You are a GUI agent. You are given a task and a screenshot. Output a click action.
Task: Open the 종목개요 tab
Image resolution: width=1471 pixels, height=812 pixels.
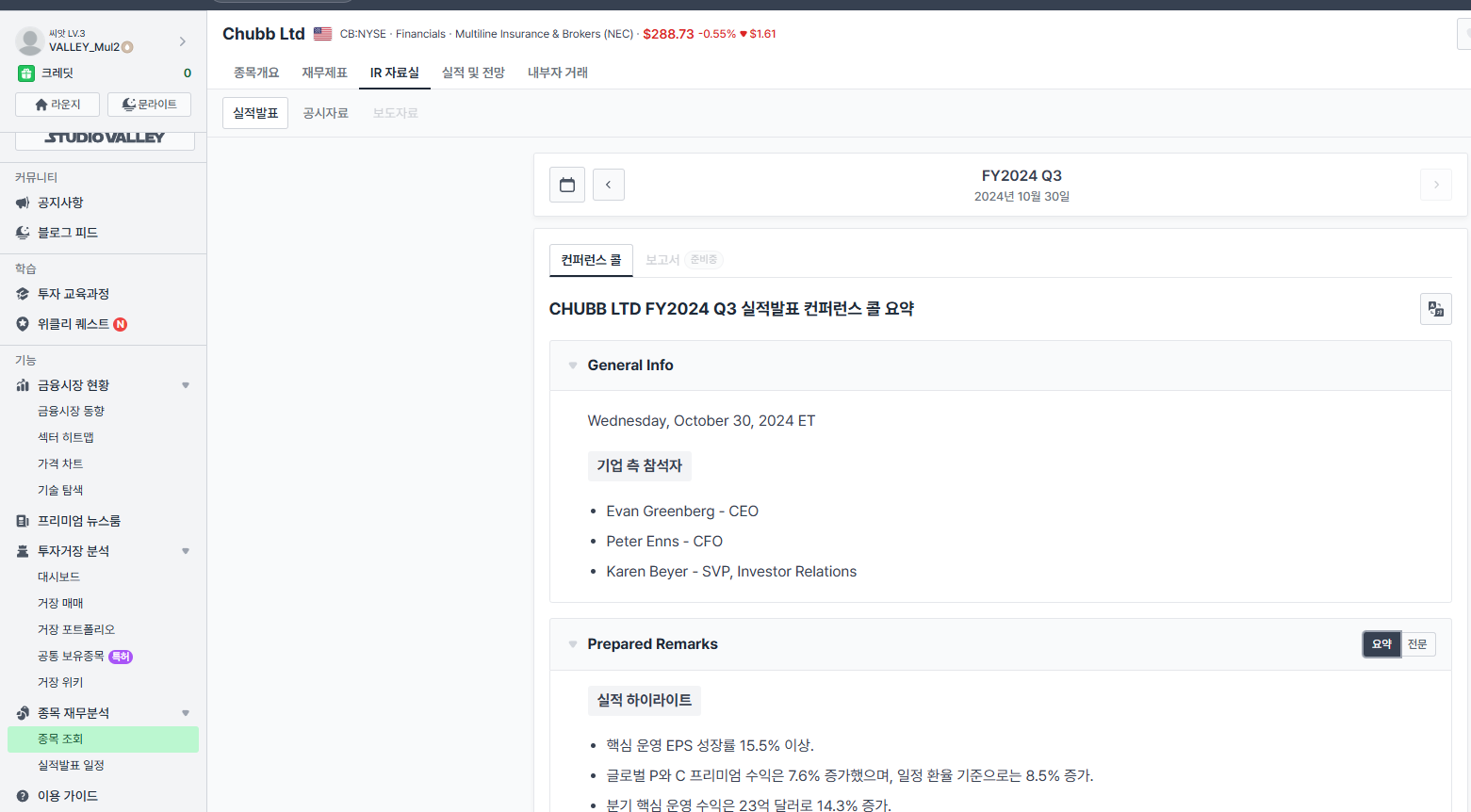point(256,73)
